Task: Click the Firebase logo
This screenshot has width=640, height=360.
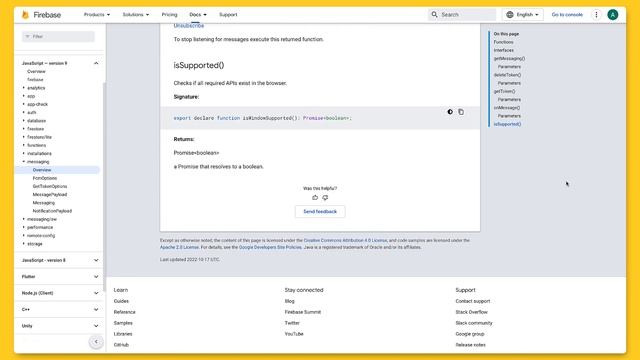Action: (41, 15)
